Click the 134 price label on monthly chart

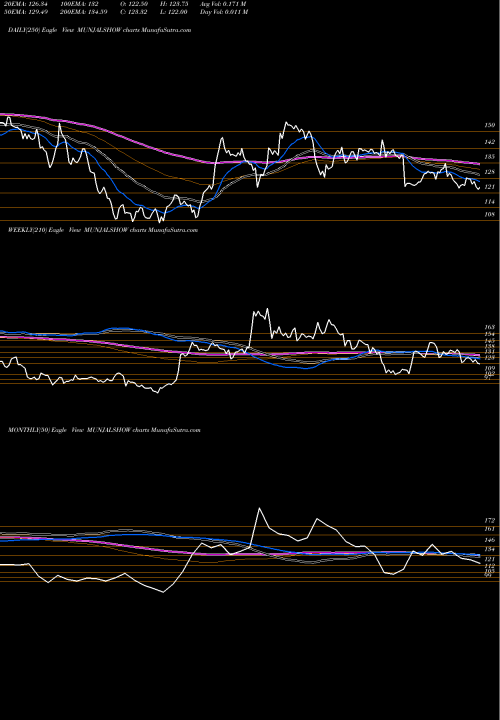490,549
